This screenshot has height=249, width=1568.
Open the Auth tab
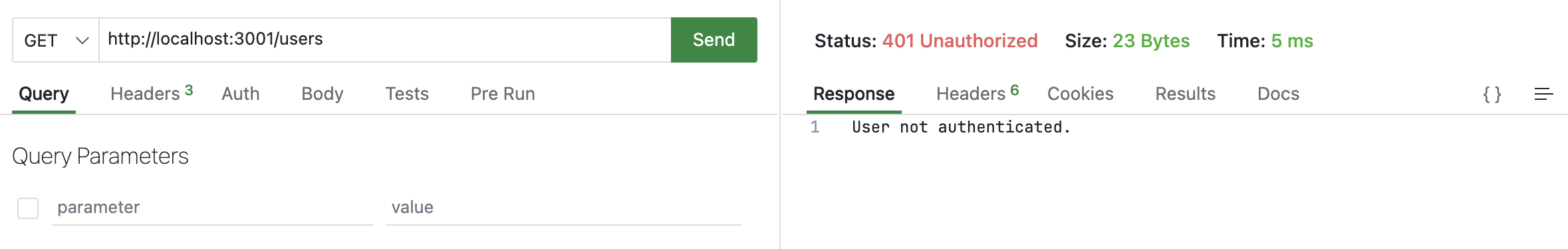point(241,94)
